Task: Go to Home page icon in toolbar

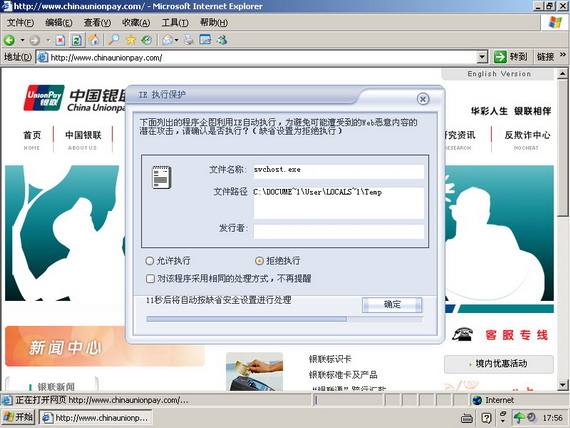Action: [94, 40]
